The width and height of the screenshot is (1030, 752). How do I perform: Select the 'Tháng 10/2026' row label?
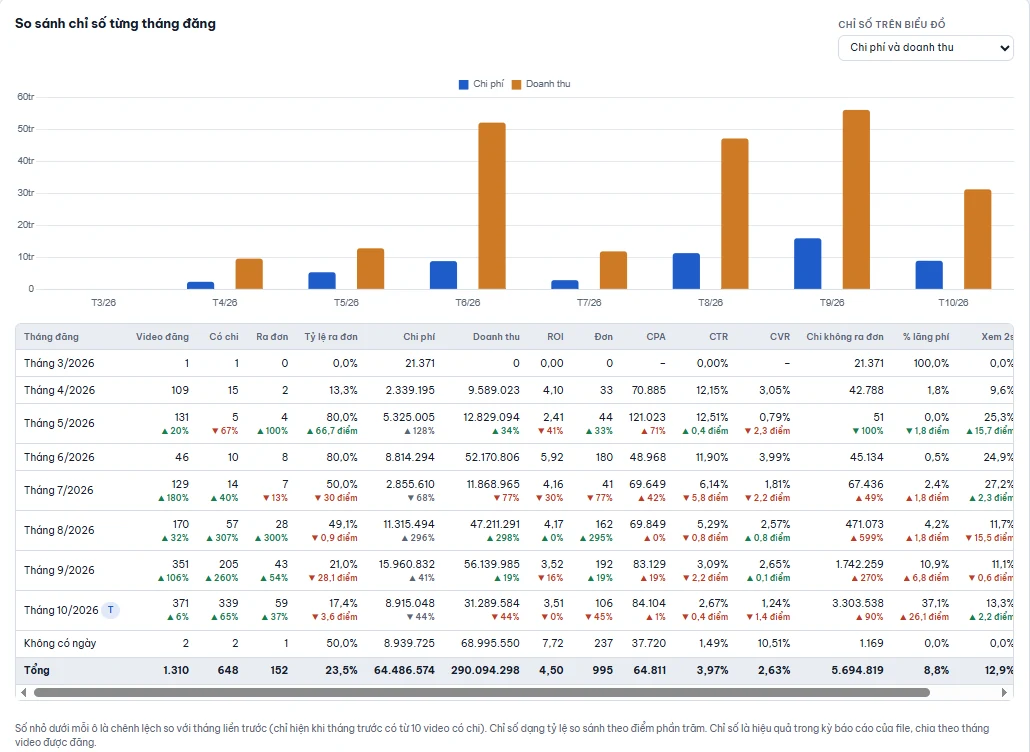tap(61, 610)
